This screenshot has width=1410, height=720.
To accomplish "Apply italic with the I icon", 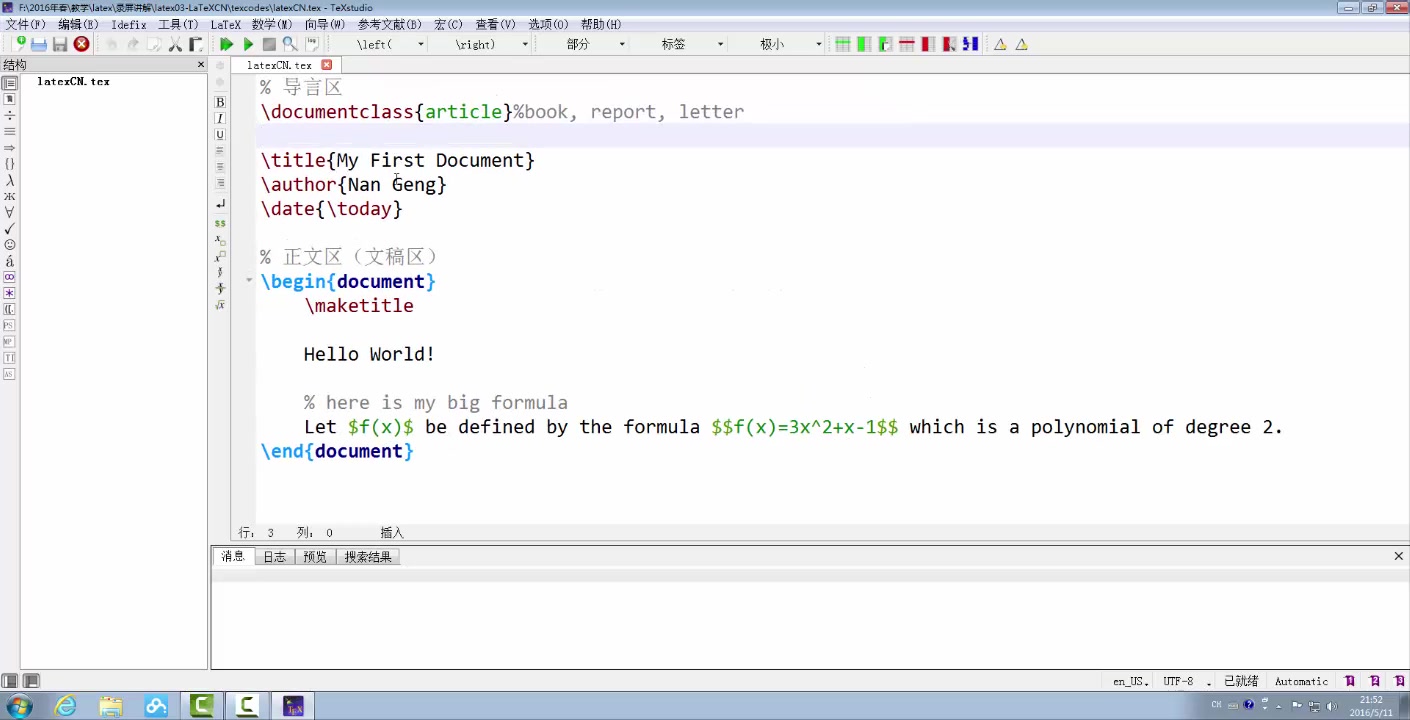I will (x=220, y=118).
